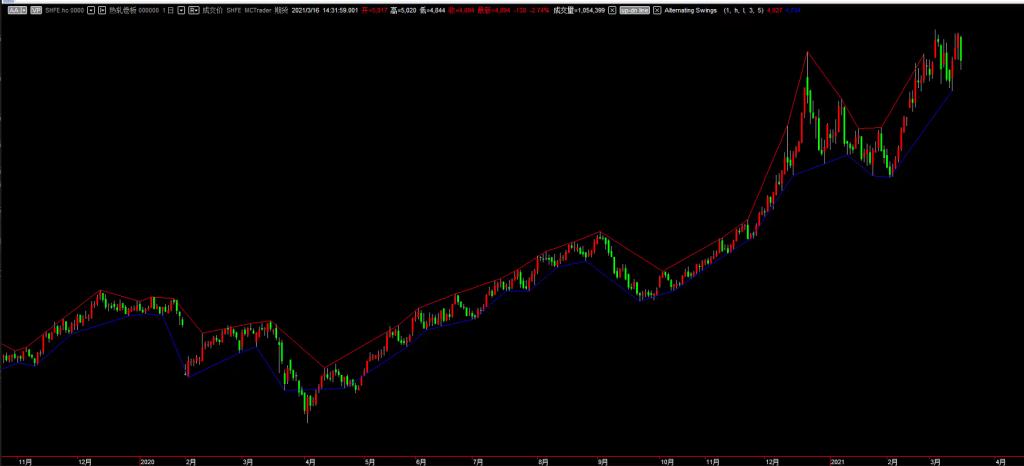Click the 热轧卷板 000000 instrument name
1024x466 pixels.
click(133, 10)
